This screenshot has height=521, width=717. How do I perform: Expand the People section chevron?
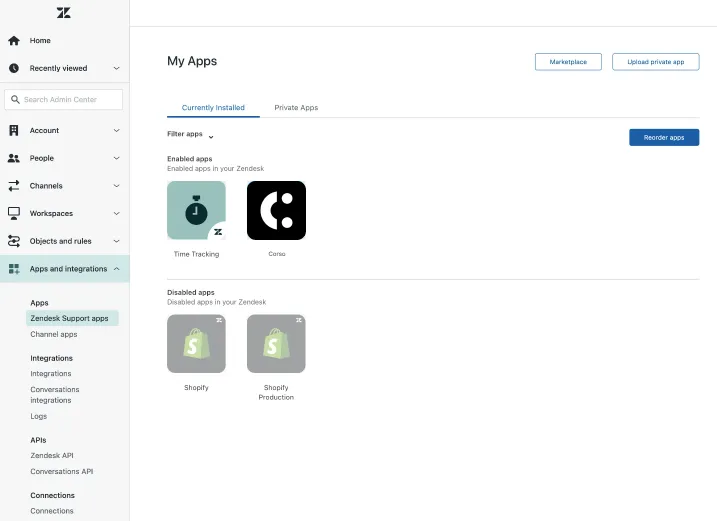point(117,158)
